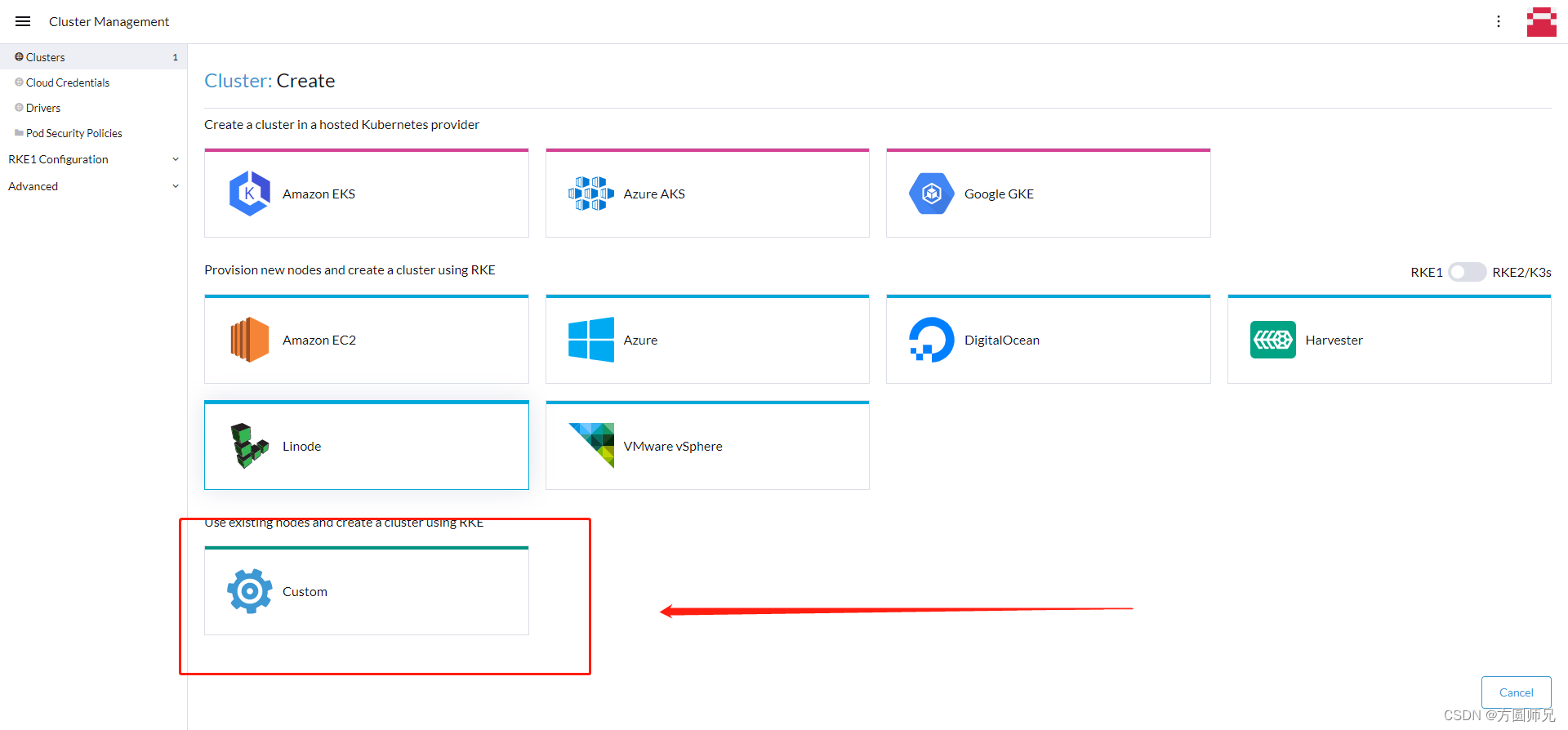Click the Harvester green logo
The height and width of the screenshot is (730, 1568).
[1272, 340]
